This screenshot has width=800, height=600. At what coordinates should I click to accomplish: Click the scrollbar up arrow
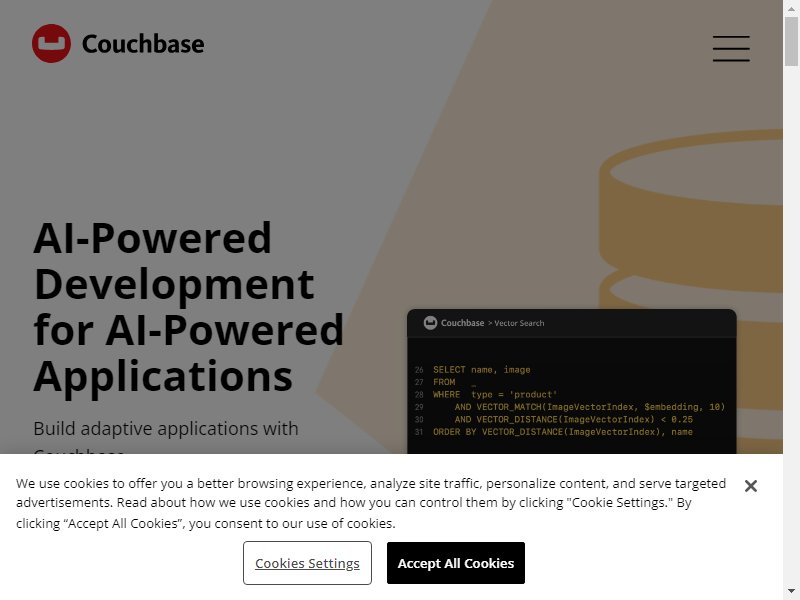click(791, 9)
